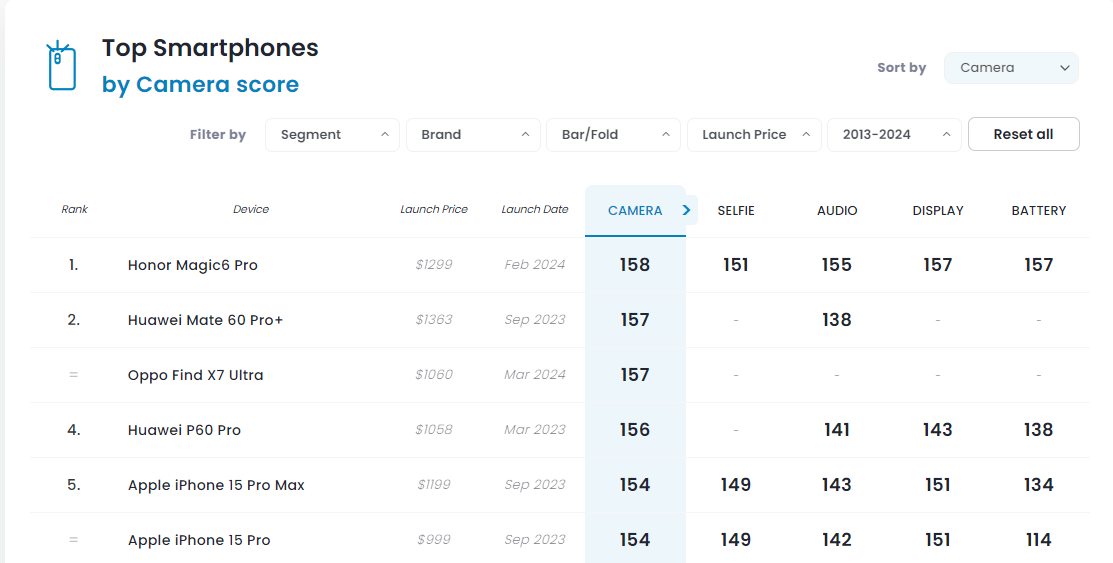The image size is (1113, 563).
Task: Click the Reset all button
Action: tap(1024, 134)
